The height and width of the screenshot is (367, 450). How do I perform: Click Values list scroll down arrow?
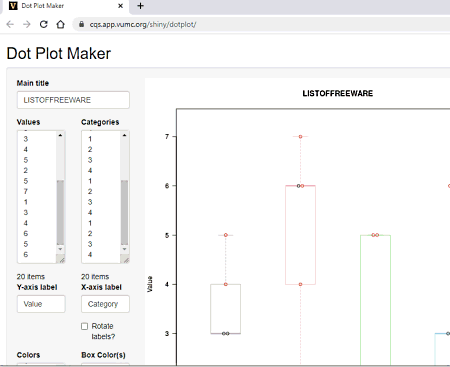coord(60,249)
